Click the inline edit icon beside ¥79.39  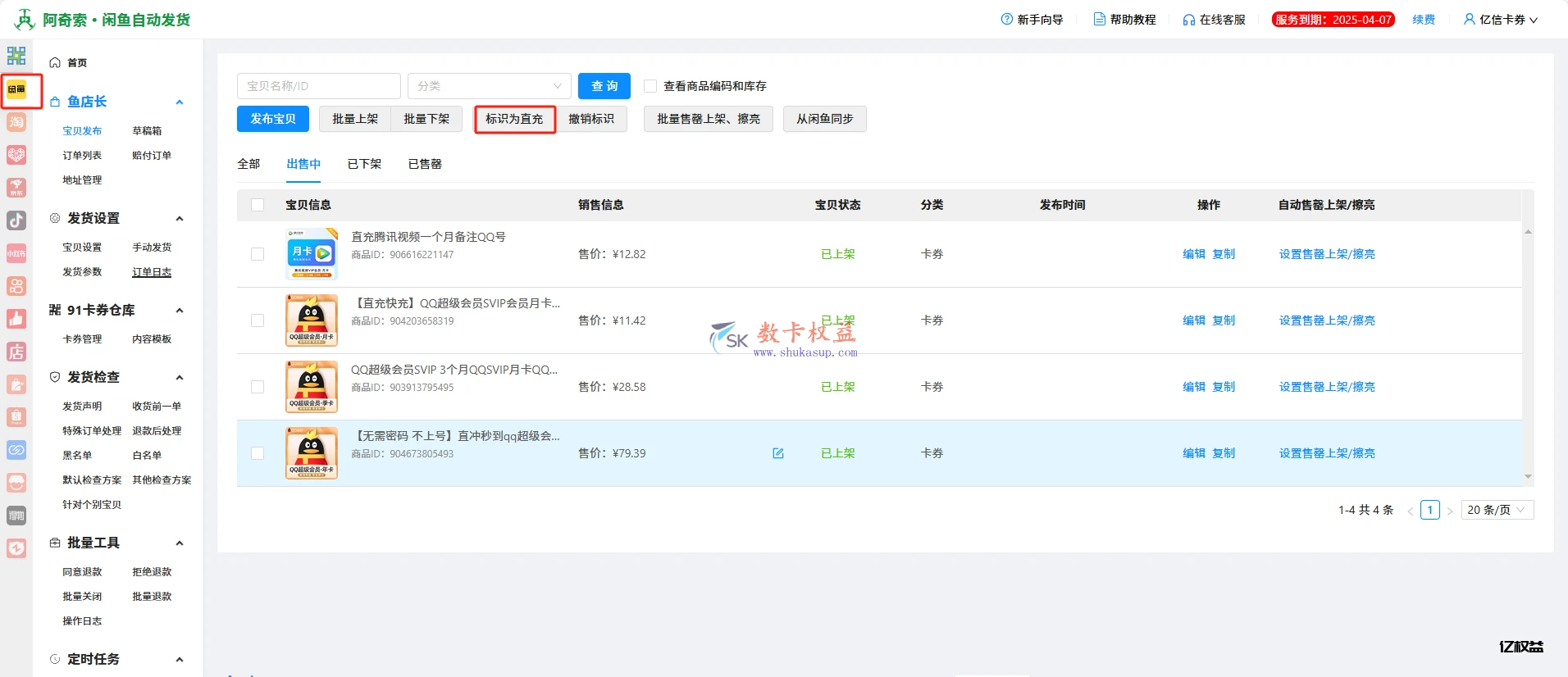tap(778, 453)
